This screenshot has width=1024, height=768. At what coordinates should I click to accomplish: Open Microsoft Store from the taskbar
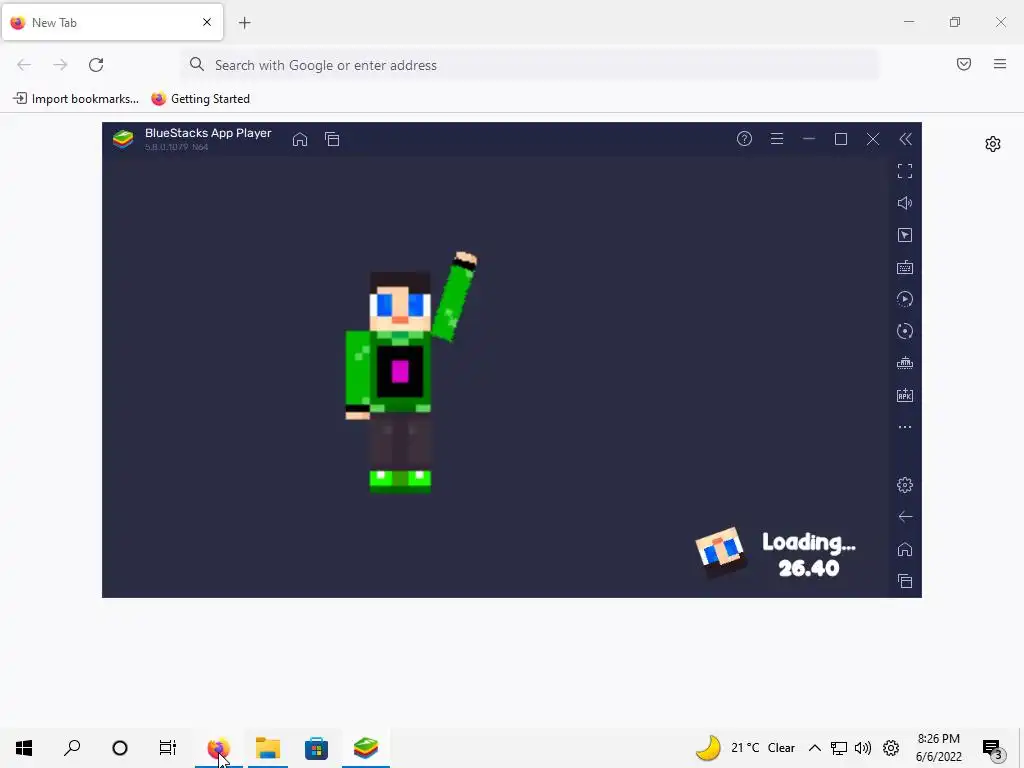(316, 748)
